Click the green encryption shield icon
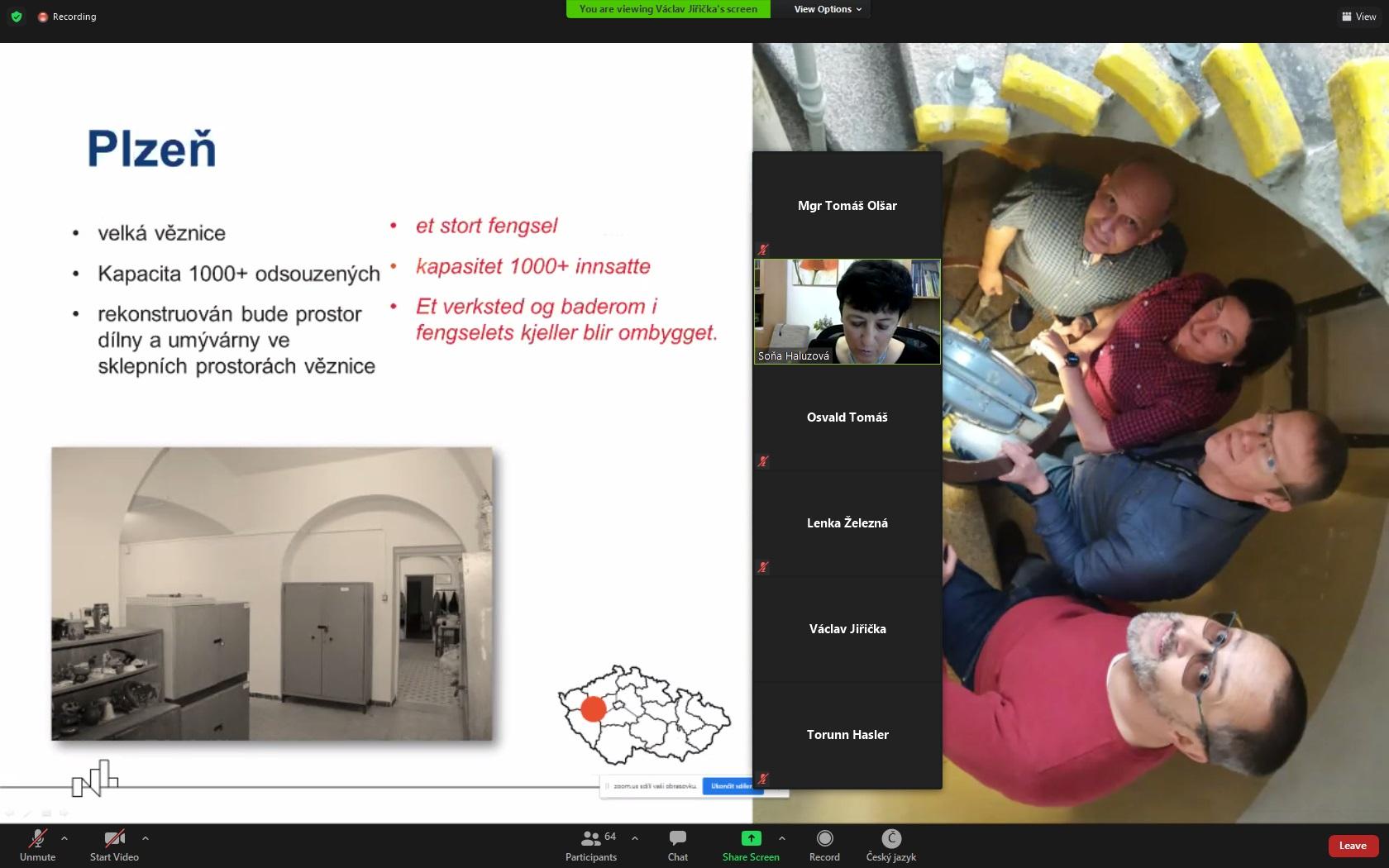Viewport: 1389px width, 868px height. click(17, 17)
